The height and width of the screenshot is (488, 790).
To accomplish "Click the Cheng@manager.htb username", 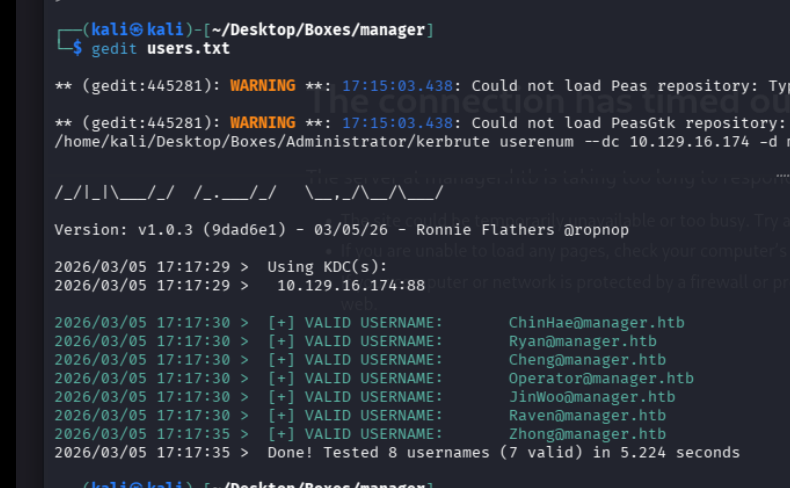I will pyautogui.click(x=587, y=360).
